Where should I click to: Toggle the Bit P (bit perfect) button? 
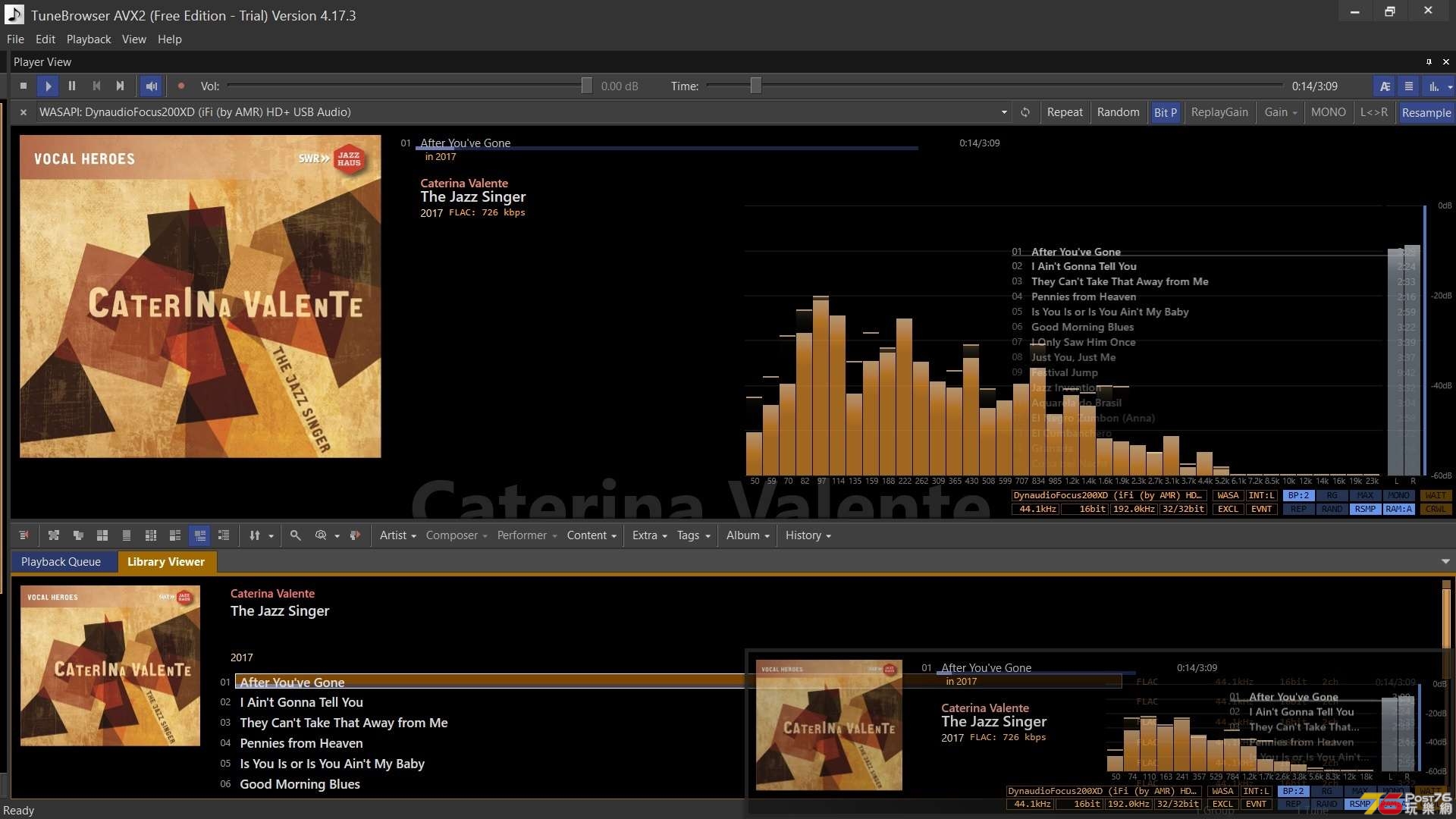(x=1166, y=112)
